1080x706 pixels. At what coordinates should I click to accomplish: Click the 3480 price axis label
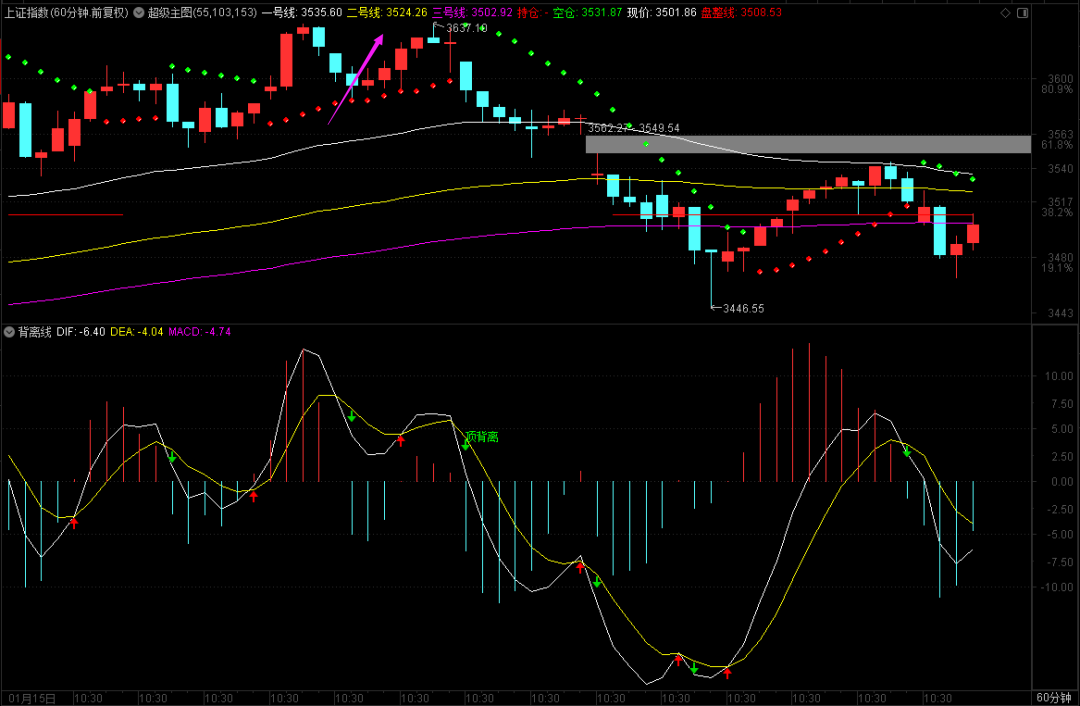1061,258
